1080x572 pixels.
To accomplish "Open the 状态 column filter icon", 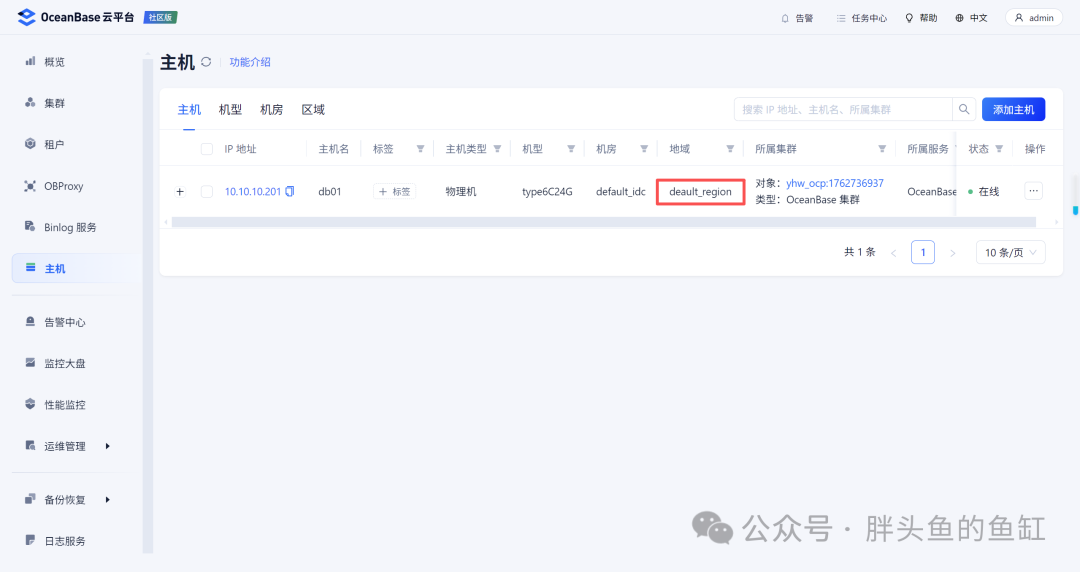I will (x=999, y=149).
